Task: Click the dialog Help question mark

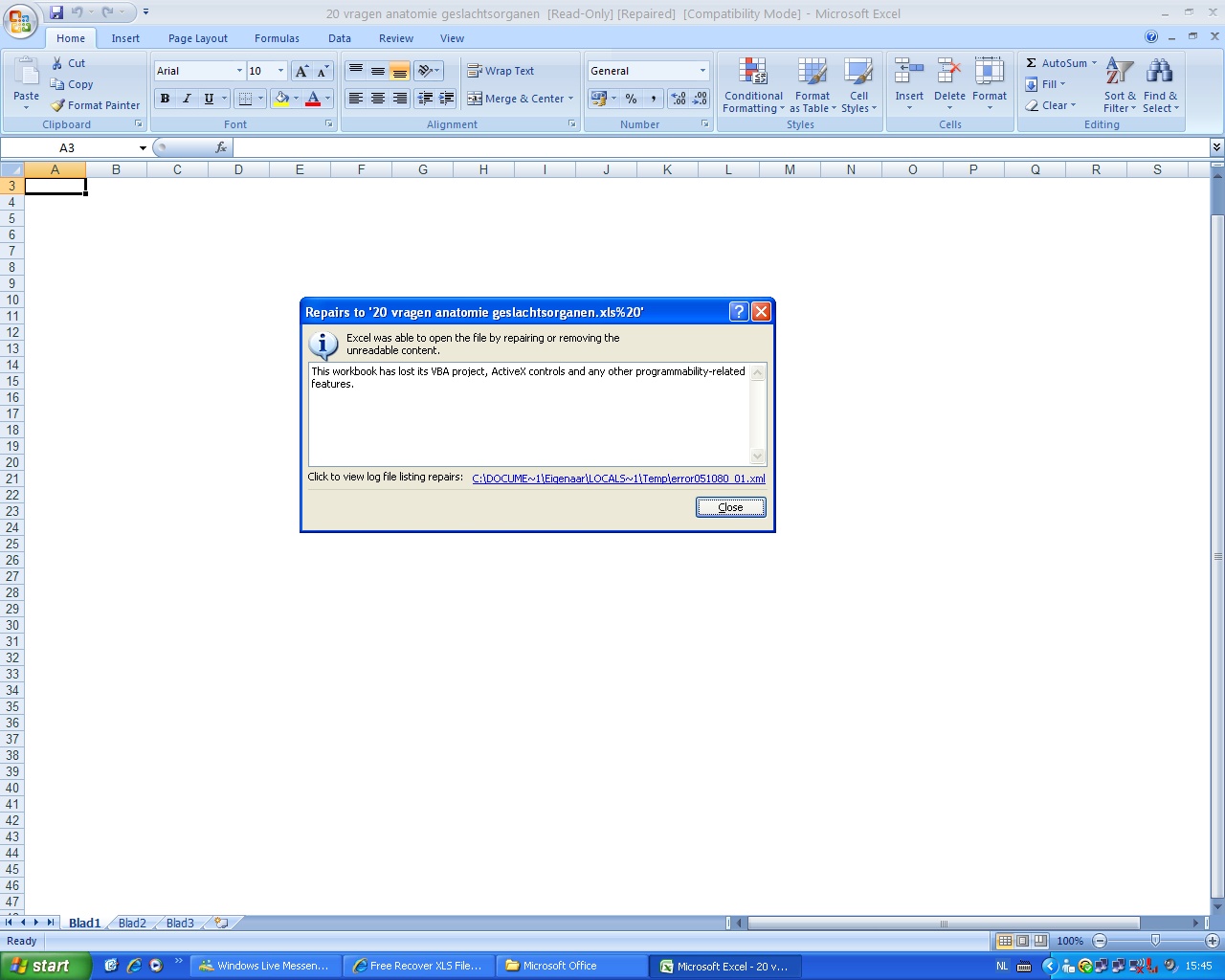Action: 739,311
